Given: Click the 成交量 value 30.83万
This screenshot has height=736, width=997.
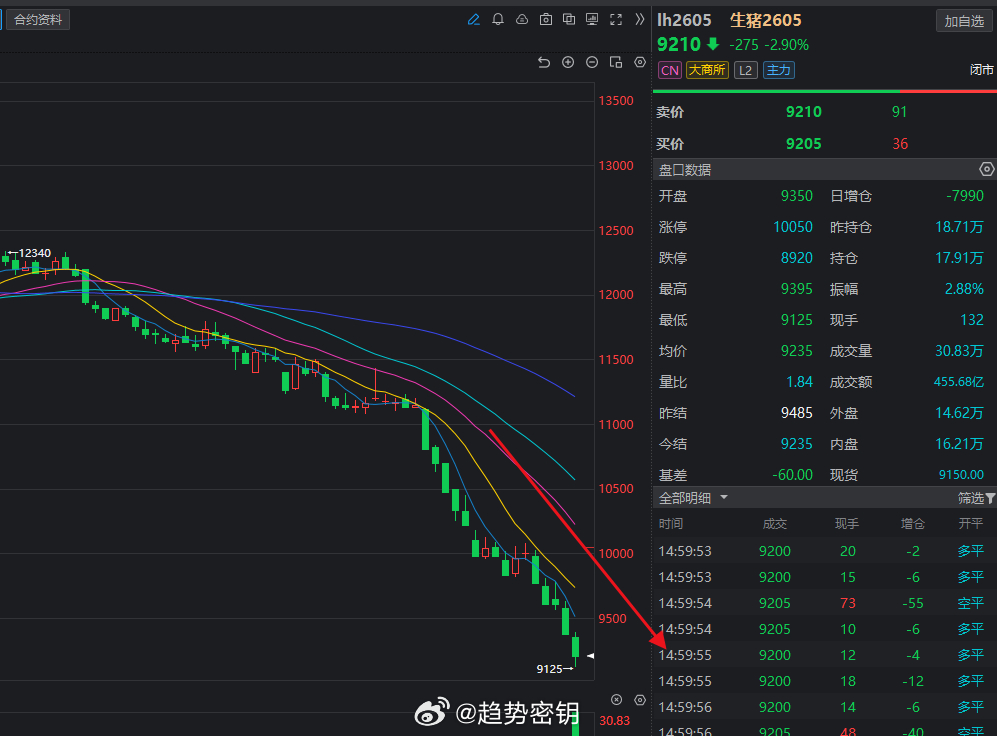Looking at the screenshot, I should click(959, 351).
